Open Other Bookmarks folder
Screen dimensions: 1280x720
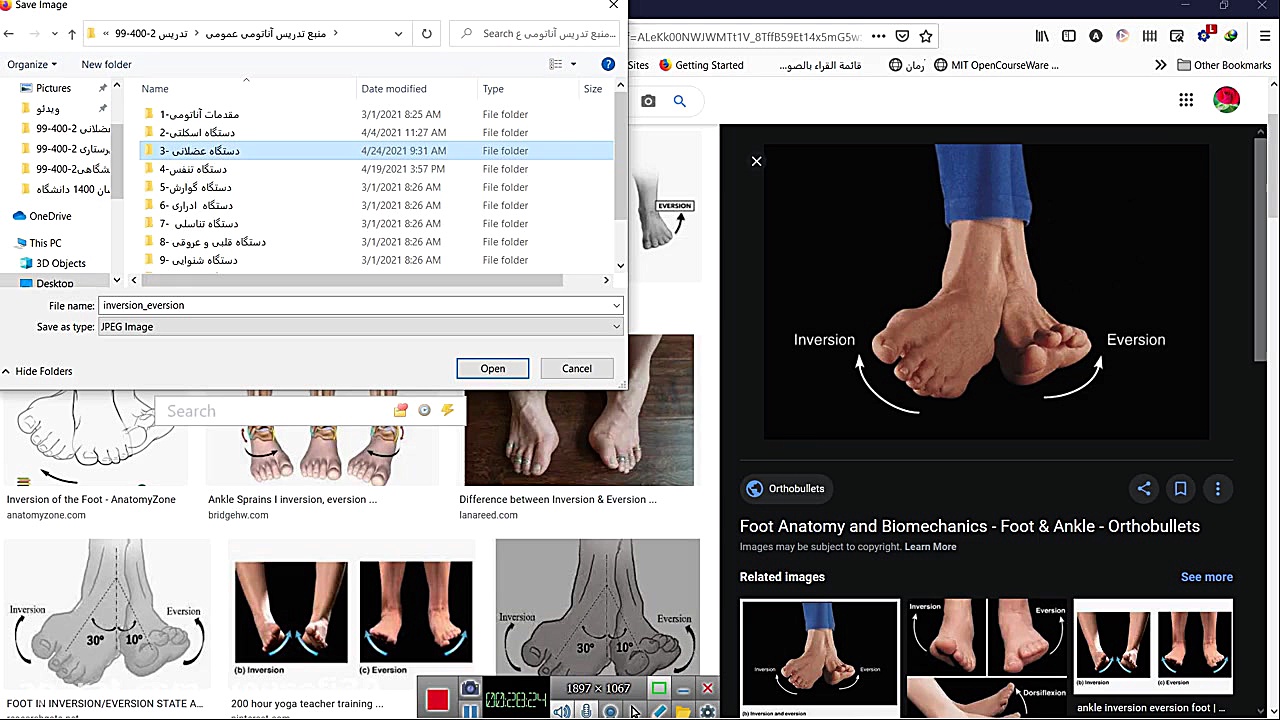[1224, 65]
